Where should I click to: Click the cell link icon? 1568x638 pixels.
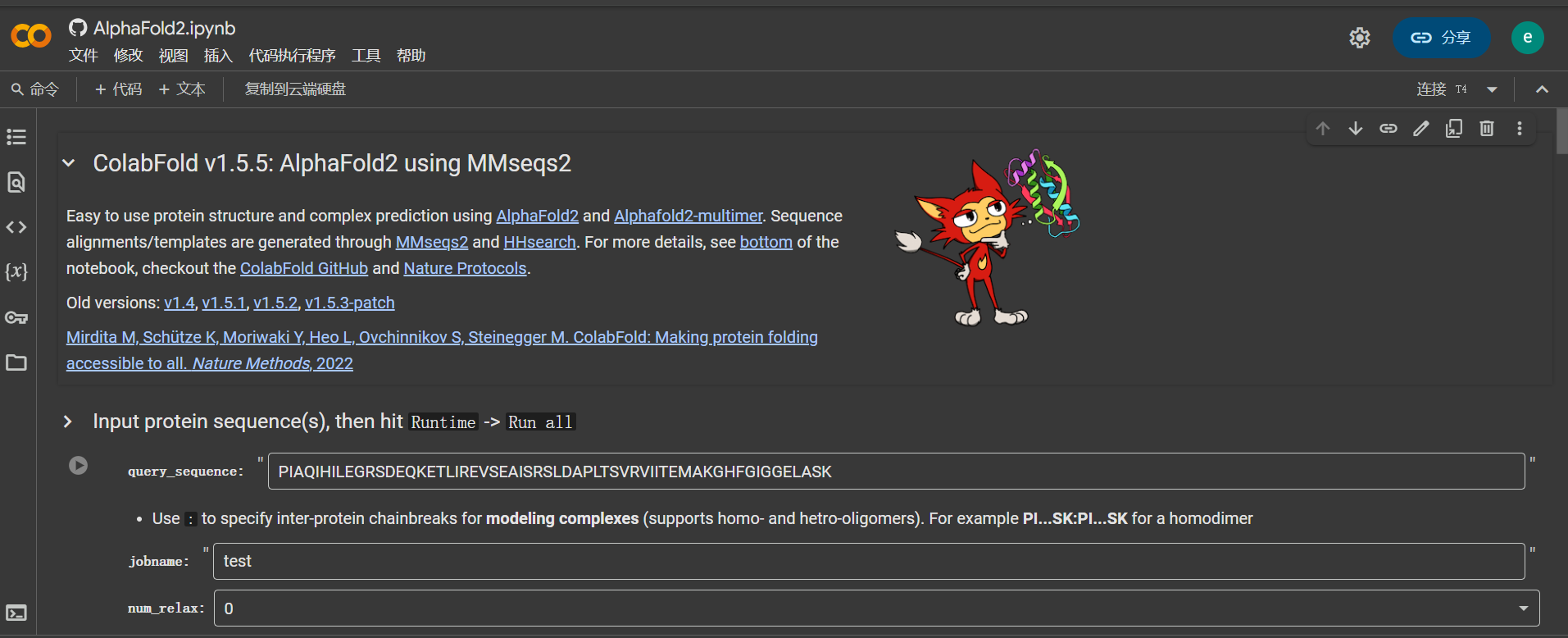click(1388, 129)
